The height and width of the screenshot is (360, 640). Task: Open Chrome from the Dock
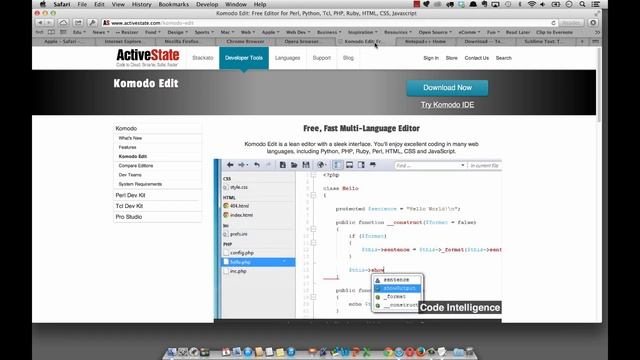(x=388, y=351)
